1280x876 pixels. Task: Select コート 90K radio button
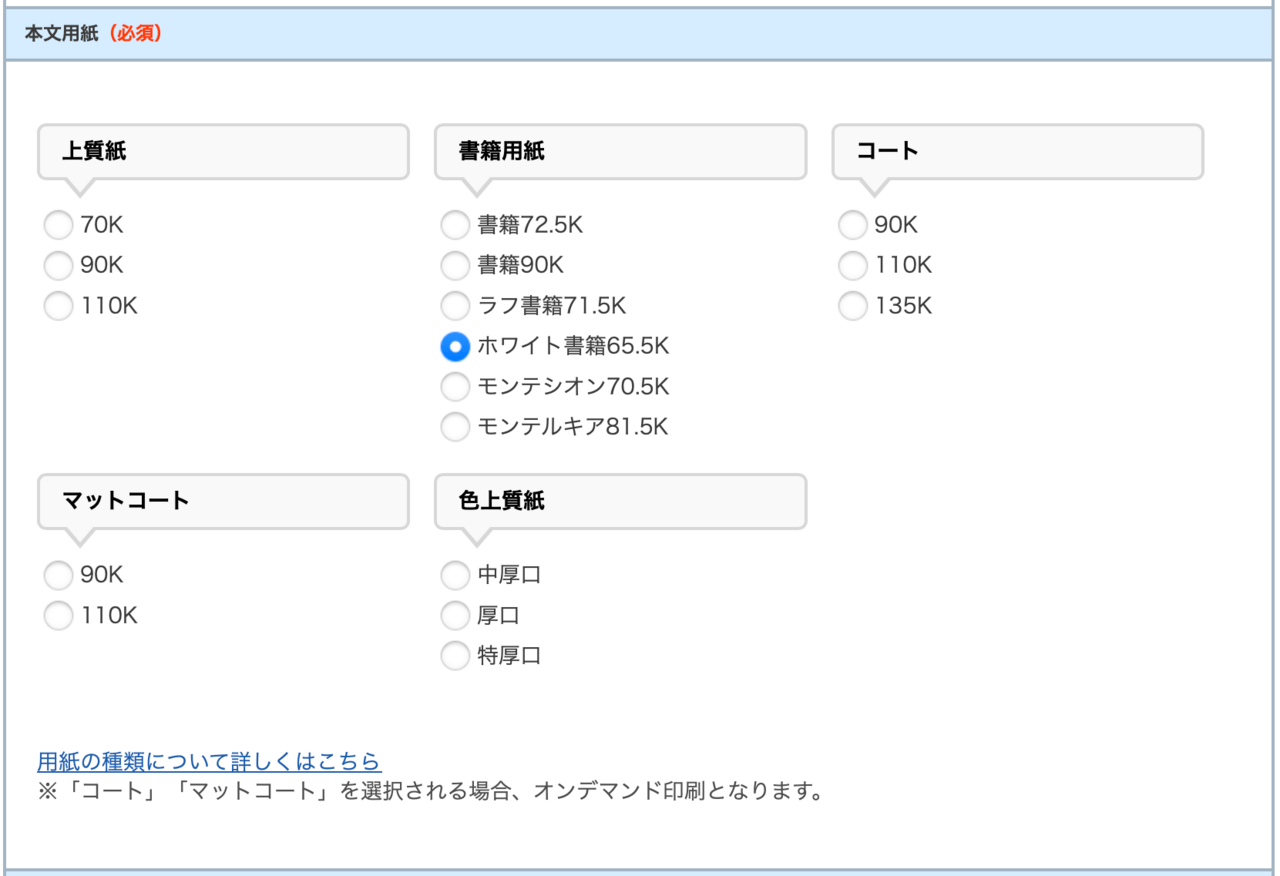click(852, 225)
